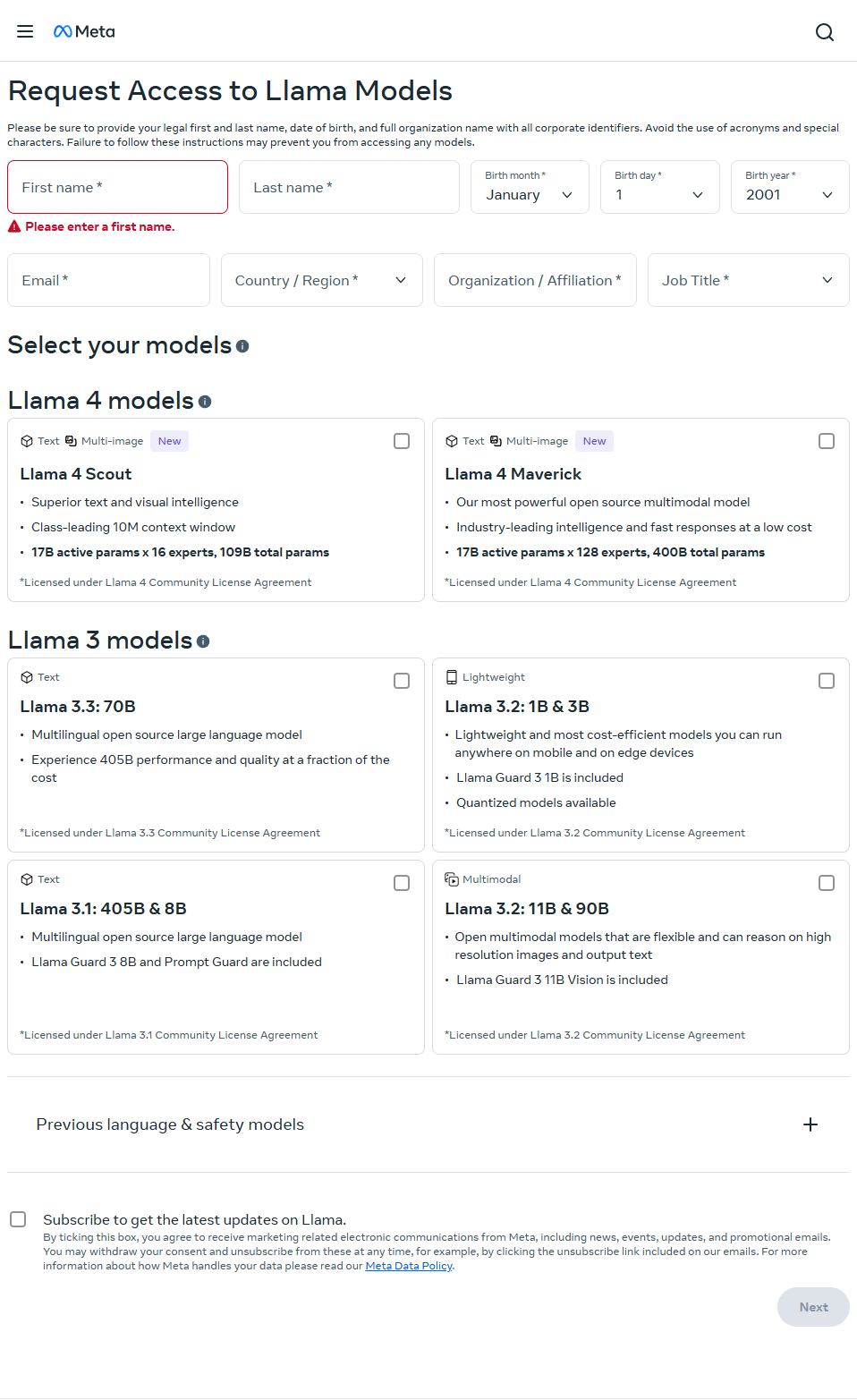Expand Previous language & safety models section
This screenshot has height=1400, width=857.
[810, 1124]
